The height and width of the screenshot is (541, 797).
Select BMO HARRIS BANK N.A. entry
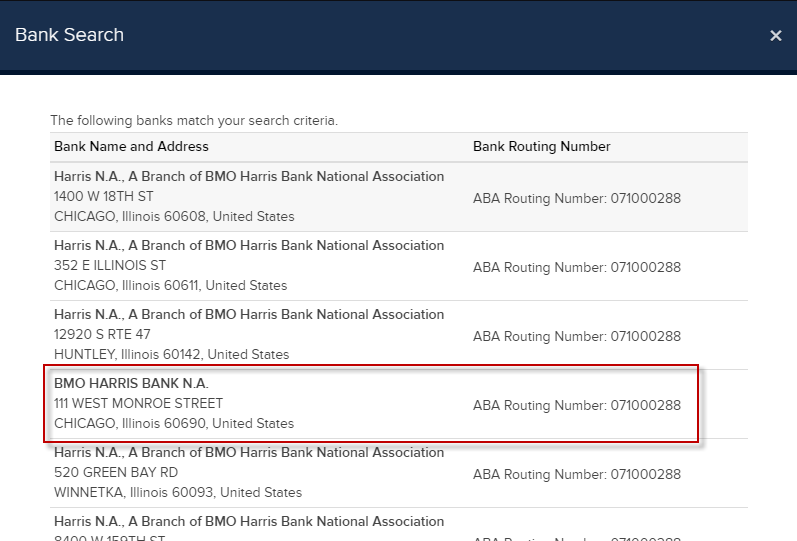[398, 404]
